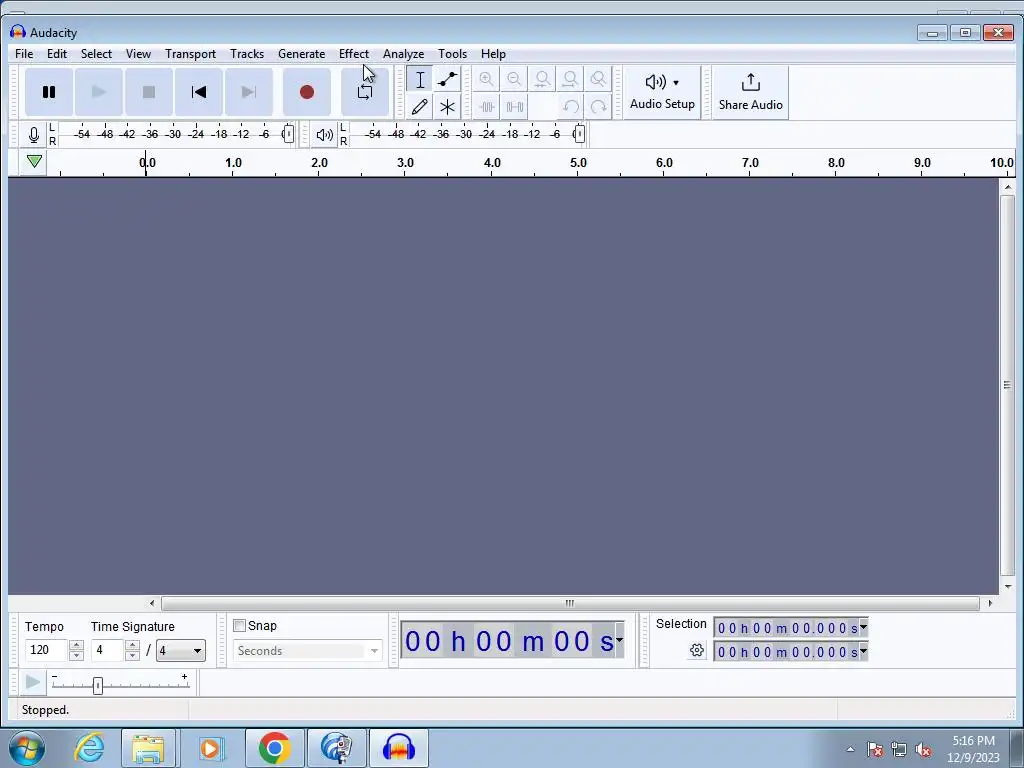Open the Tools menu
1024x768 pixels.
pos(452,54)
